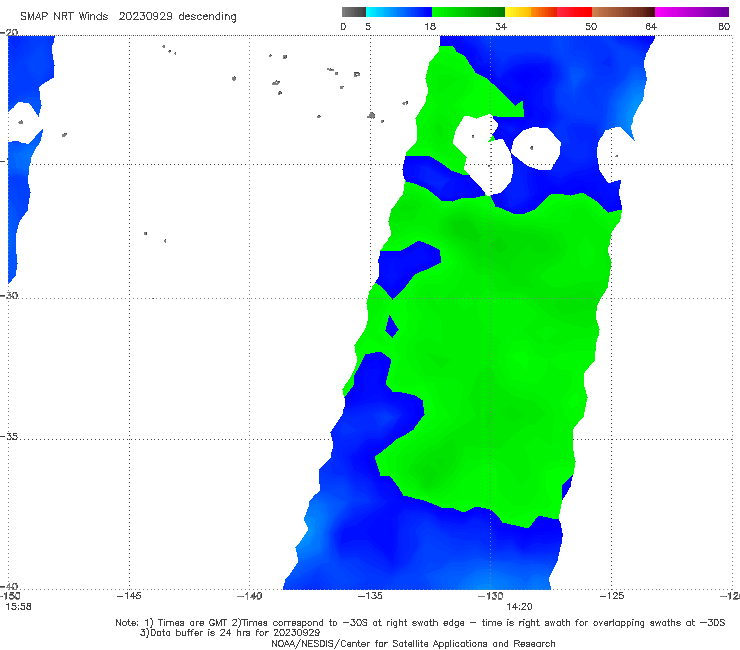This screenshot has width=740, height=650.
Task: Click the green segment of the color bar
Action: (468, 12)
